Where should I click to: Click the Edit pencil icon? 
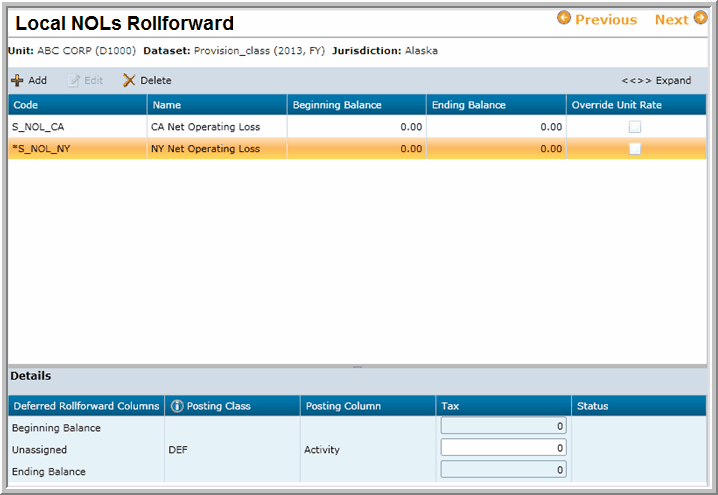pos(73,80)
